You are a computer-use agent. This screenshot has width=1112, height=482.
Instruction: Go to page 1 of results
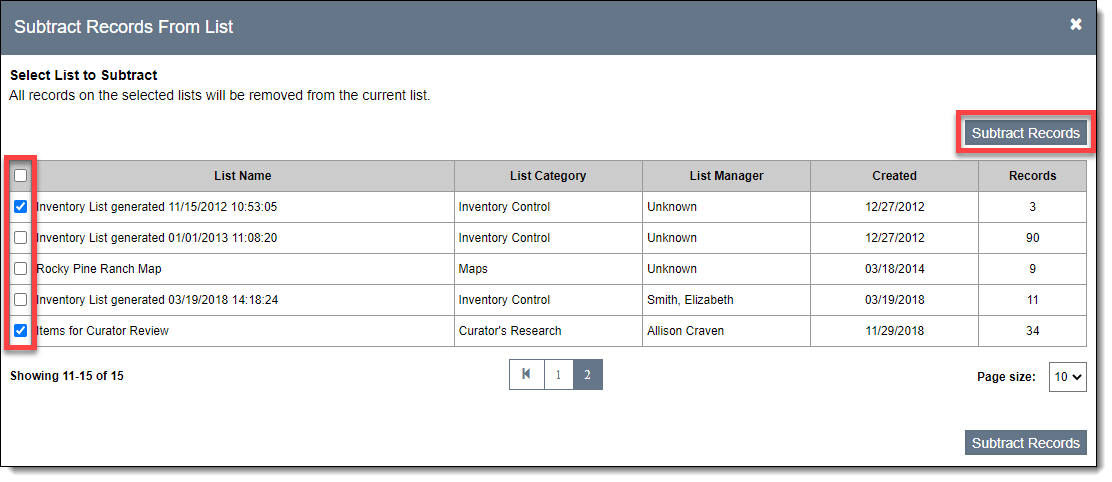558,375
